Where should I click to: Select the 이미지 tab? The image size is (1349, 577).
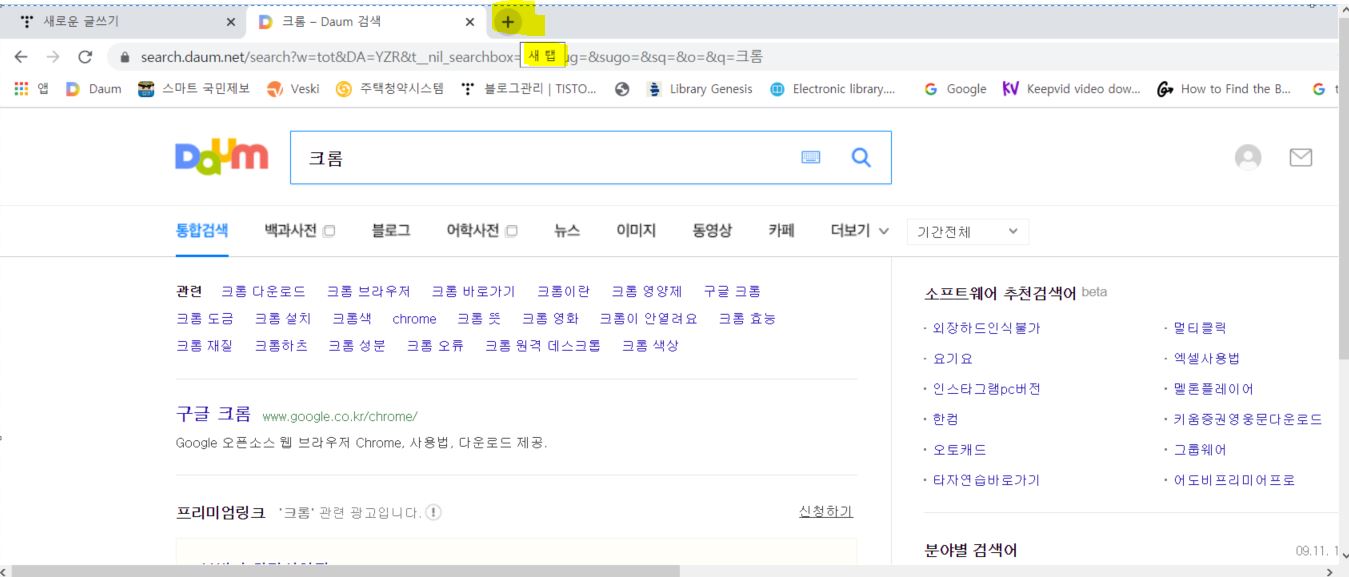click(x=636, y=230)
